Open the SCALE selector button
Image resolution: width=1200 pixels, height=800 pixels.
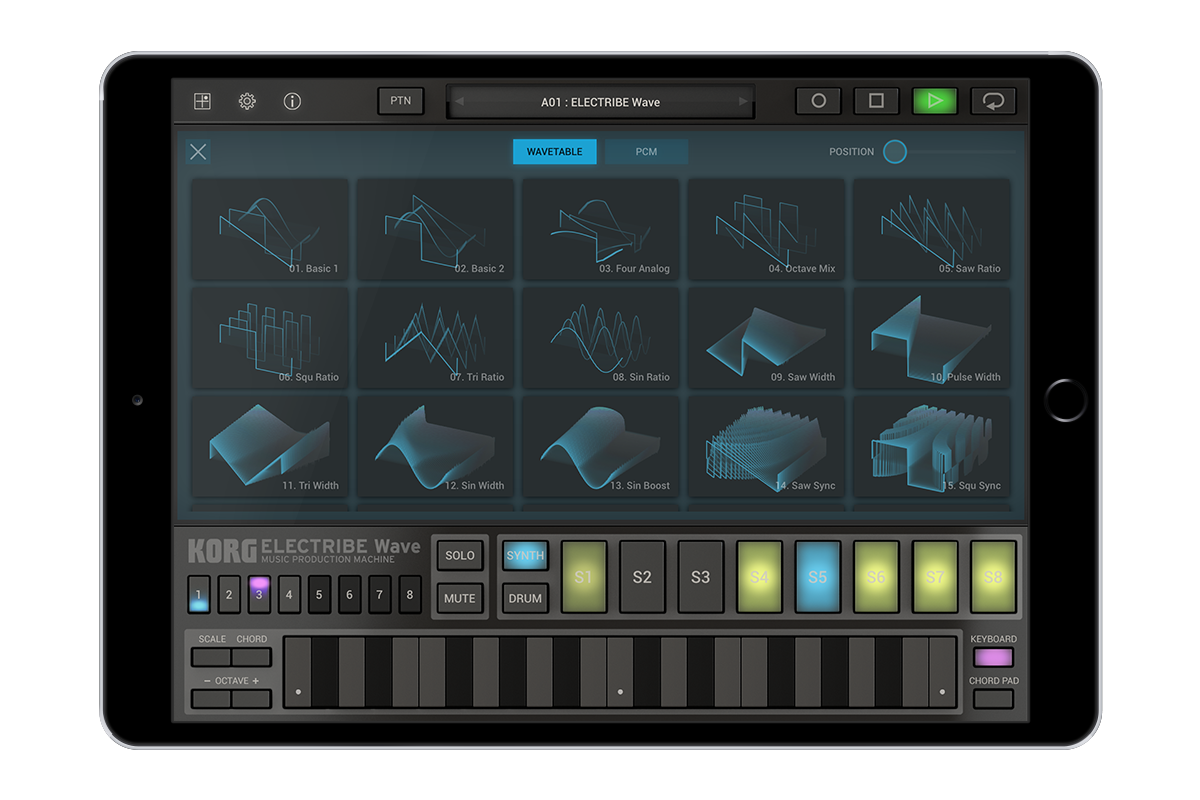(212, 657)
